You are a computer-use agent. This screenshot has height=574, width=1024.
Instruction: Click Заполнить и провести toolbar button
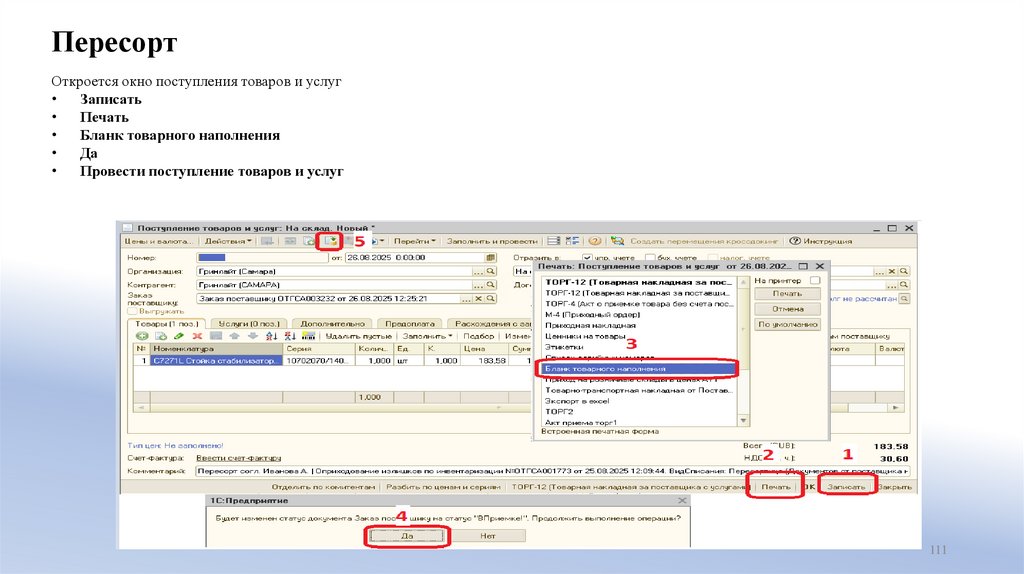(x=492, y=241)
